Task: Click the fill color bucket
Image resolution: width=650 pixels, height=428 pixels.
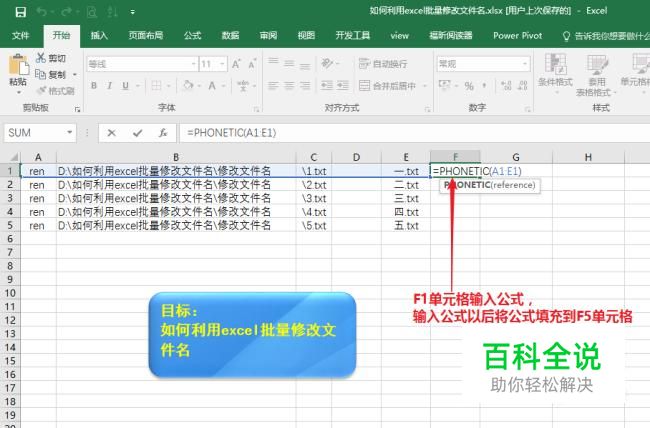Action: click(188, 85)
